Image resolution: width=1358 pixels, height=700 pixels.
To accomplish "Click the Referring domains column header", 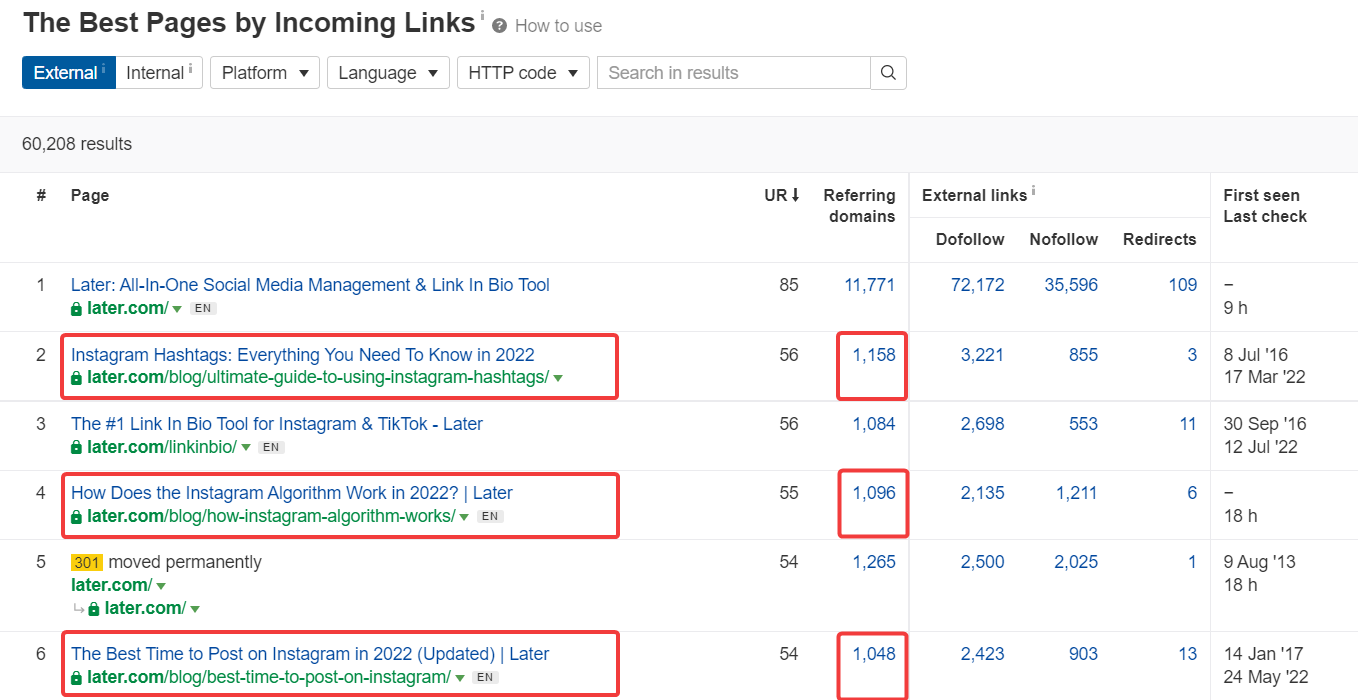I will coord(860,206).
